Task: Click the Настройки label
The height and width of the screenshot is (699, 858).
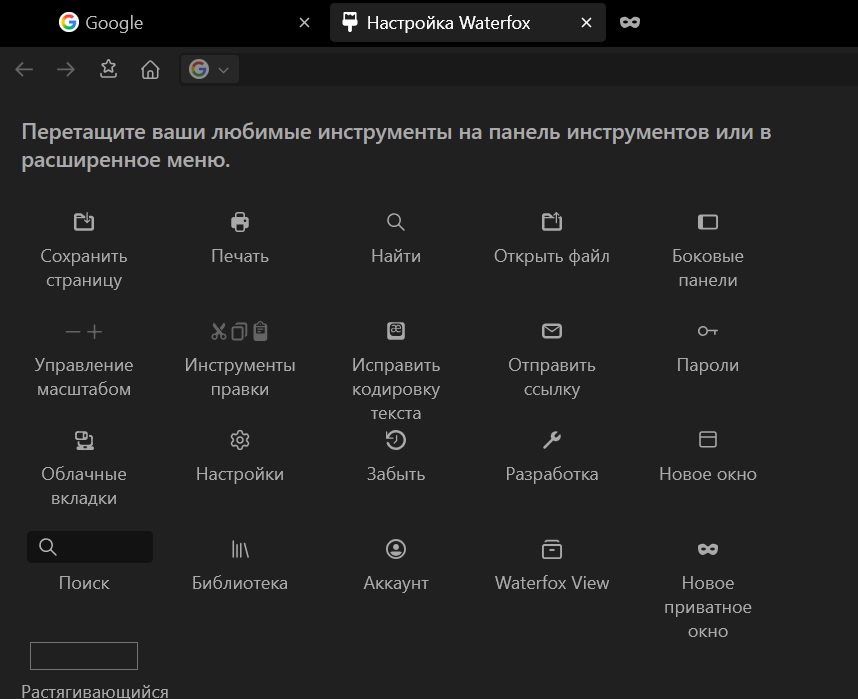Action: [240, 474]
